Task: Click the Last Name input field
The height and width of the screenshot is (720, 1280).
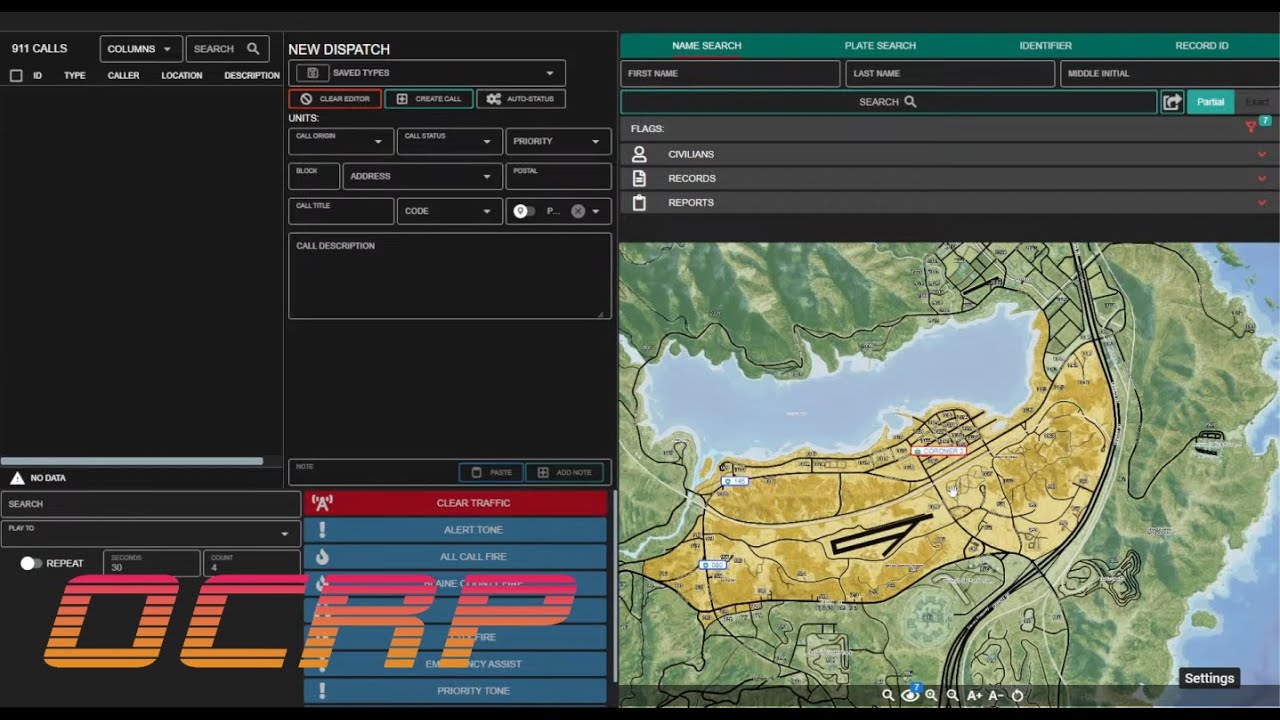Action: click(950, 73)
